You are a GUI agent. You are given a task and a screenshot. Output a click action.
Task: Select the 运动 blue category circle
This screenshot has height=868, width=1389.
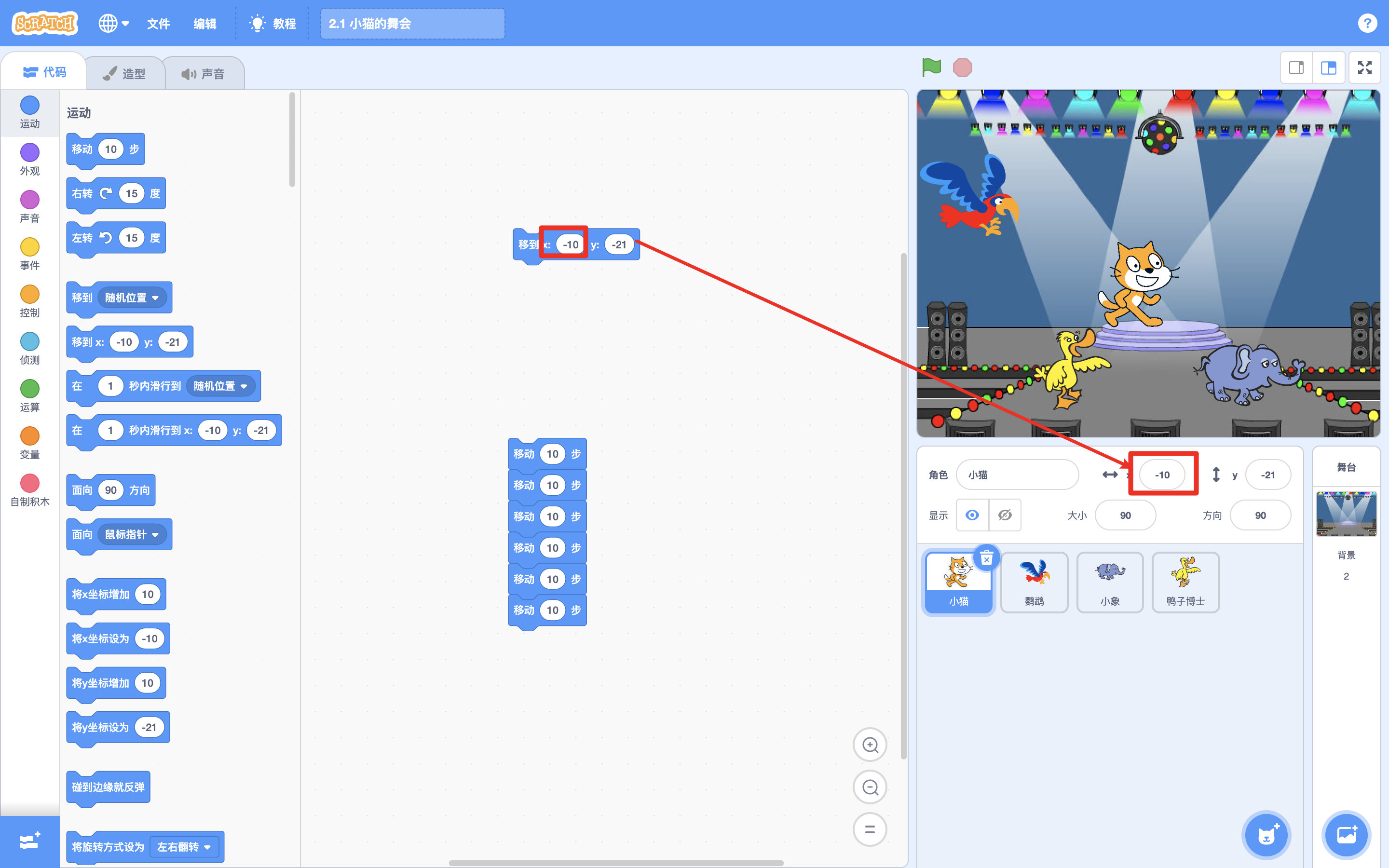30,105
